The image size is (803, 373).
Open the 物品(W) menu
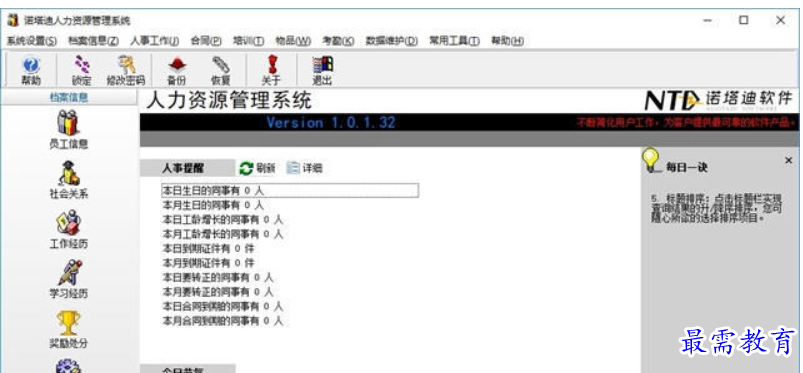click(x=293, y=40)
